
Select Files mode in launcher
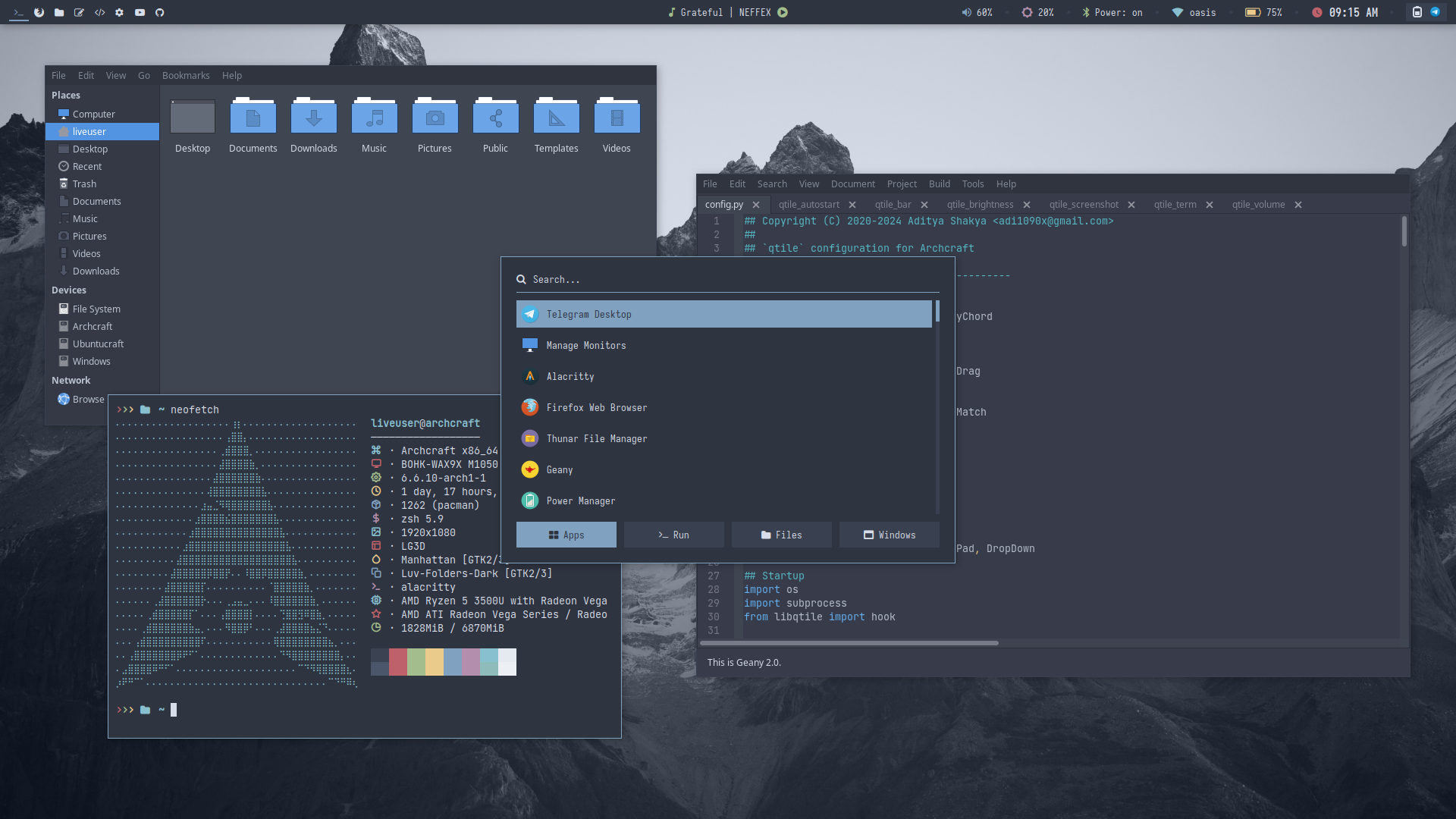pyautogui.click(x=781, y=535)
